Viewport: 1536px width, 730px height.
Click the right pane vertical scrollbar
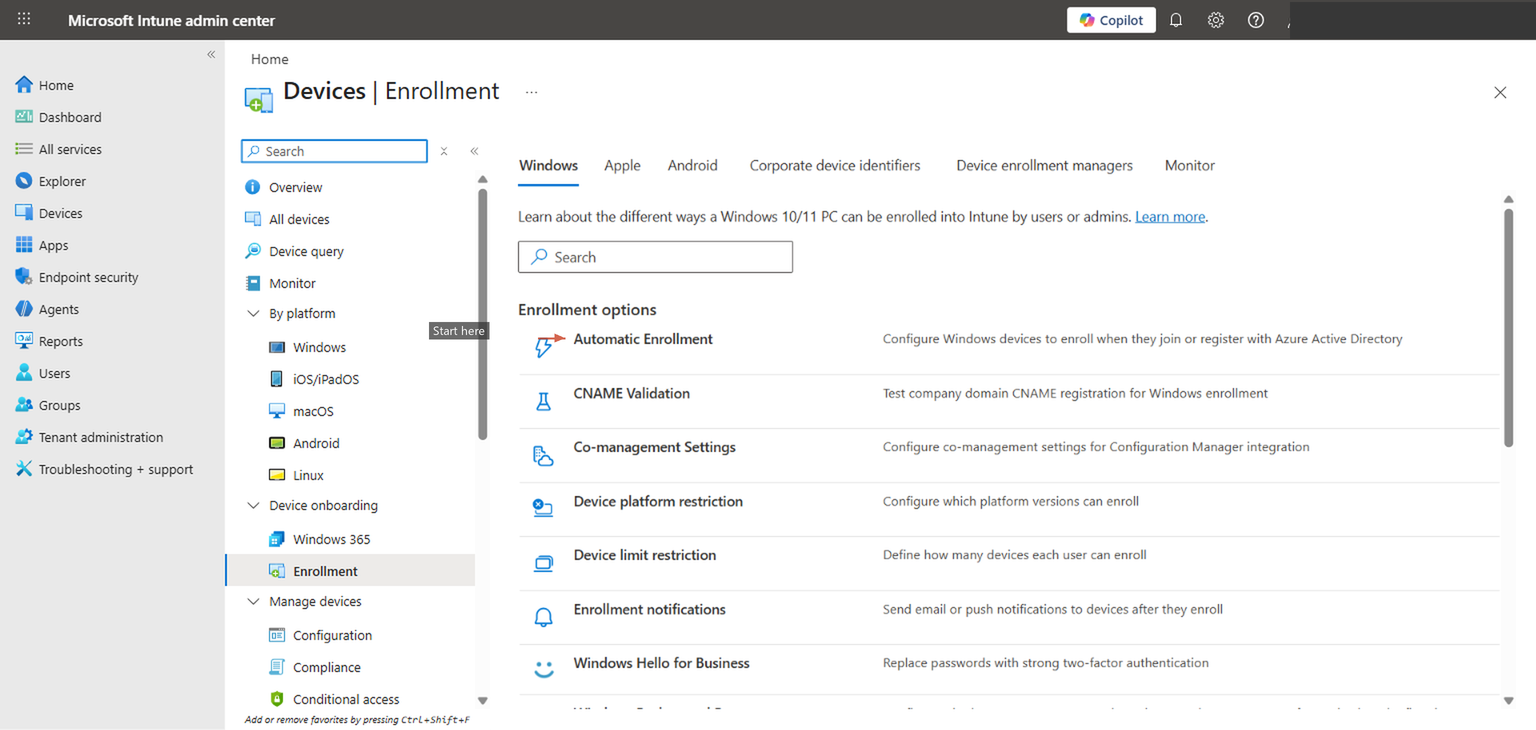pos(1509,320)
